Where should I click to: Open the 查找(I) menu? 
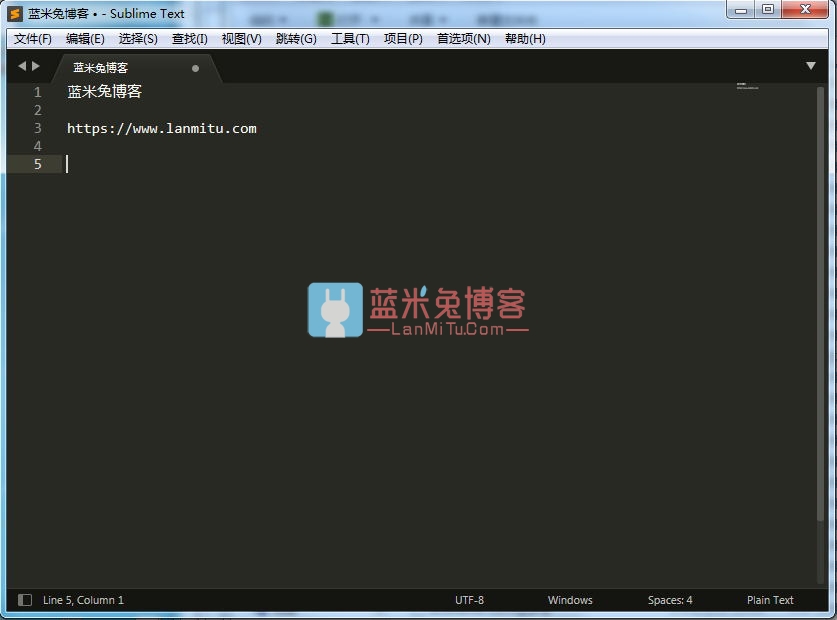pos(189,38)
